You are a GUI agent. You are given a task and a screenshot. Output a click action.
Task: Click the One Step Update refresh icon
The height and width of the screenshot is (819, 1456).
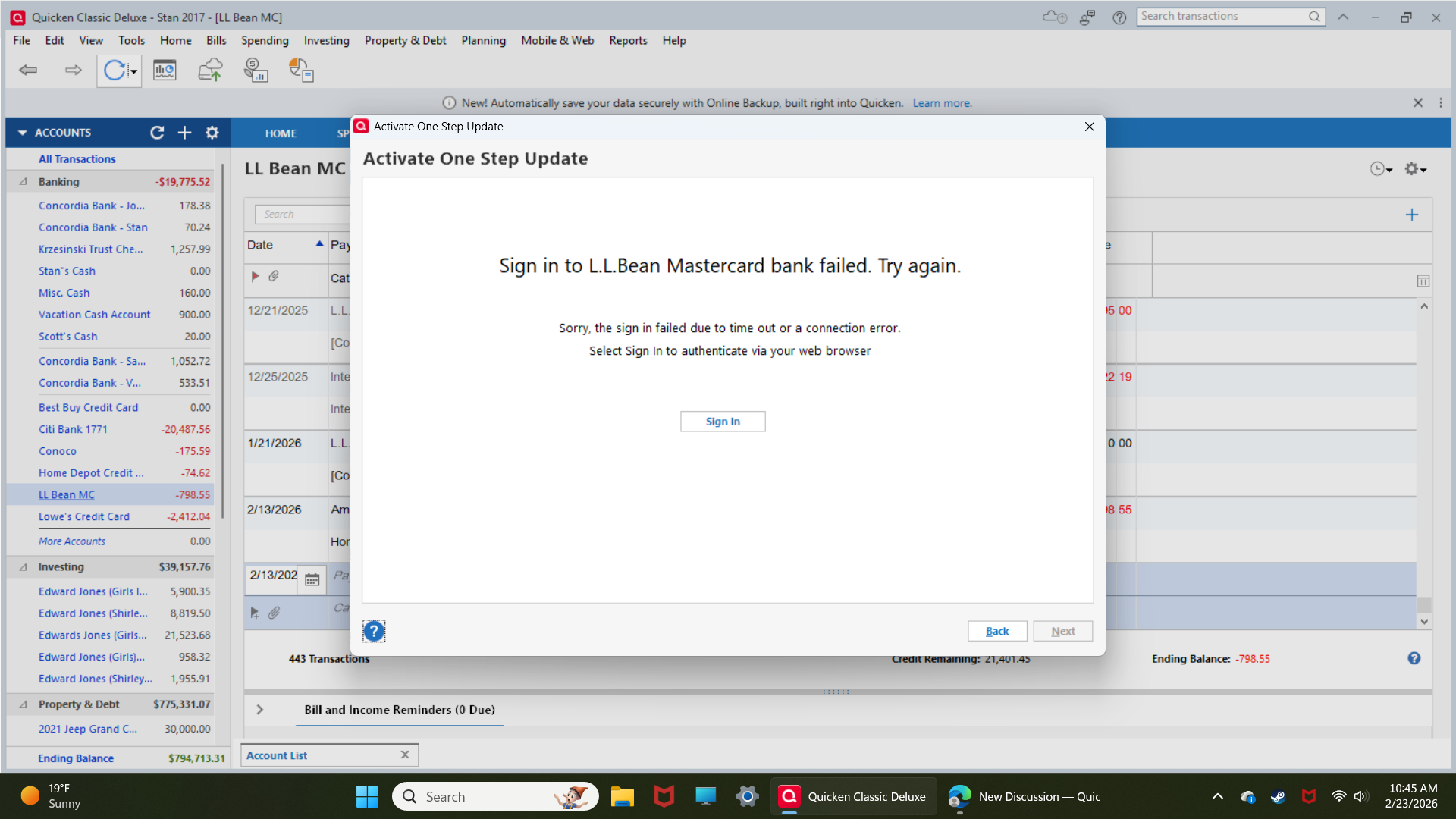[114, 70]
